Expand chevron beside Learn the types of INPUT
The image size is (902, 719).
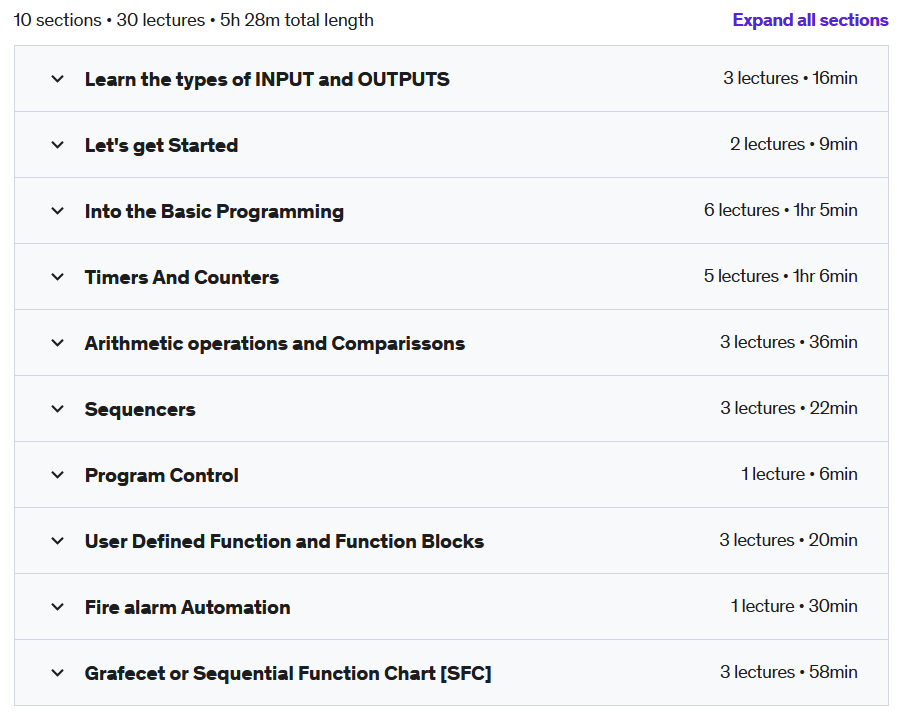(58, 79)
